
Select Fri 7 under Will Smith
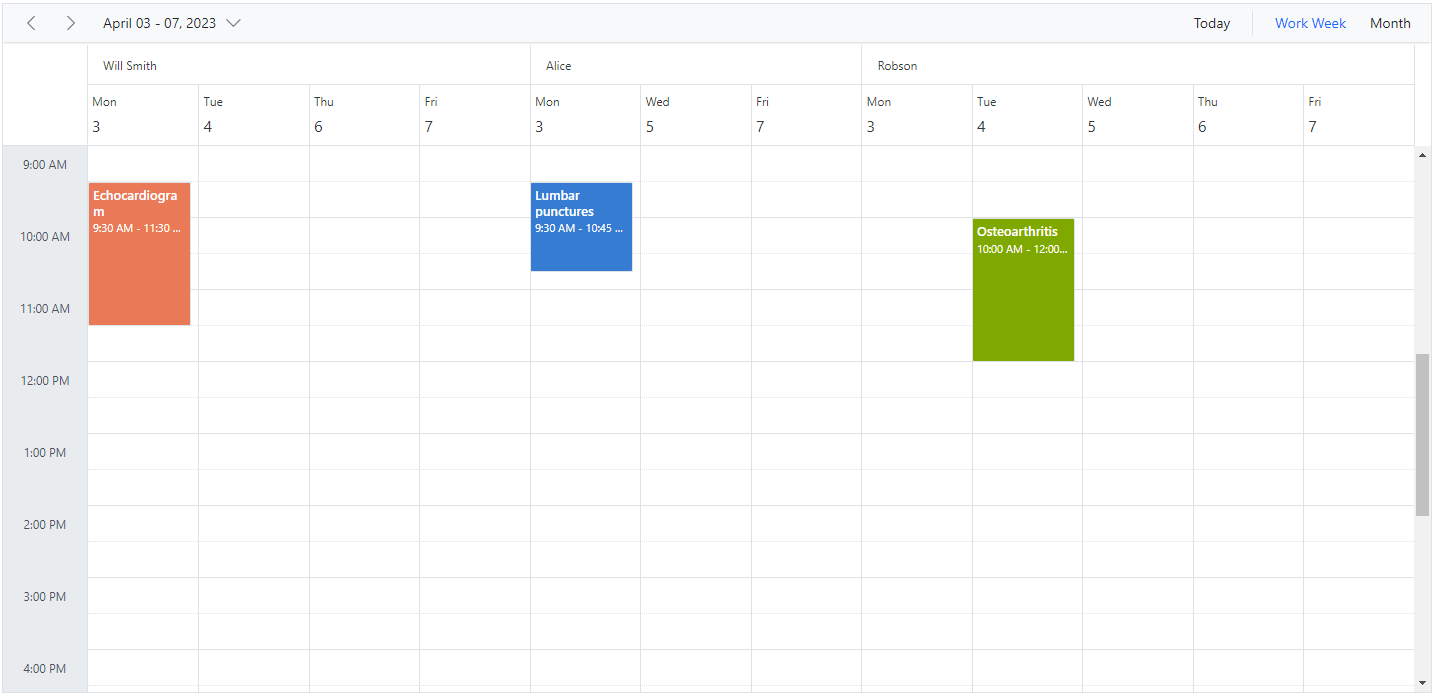coord(475,115)
